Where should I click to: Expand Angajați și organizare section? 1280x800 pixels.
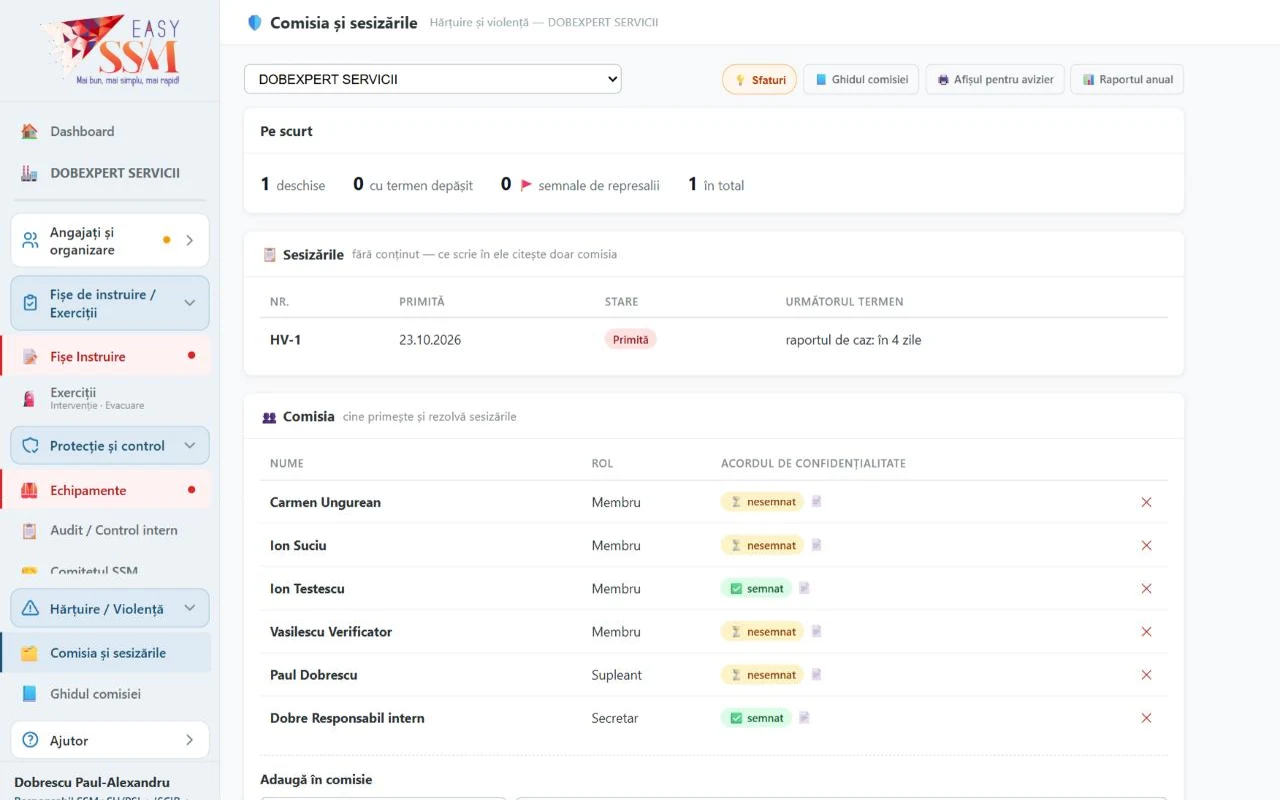point(110,241)
